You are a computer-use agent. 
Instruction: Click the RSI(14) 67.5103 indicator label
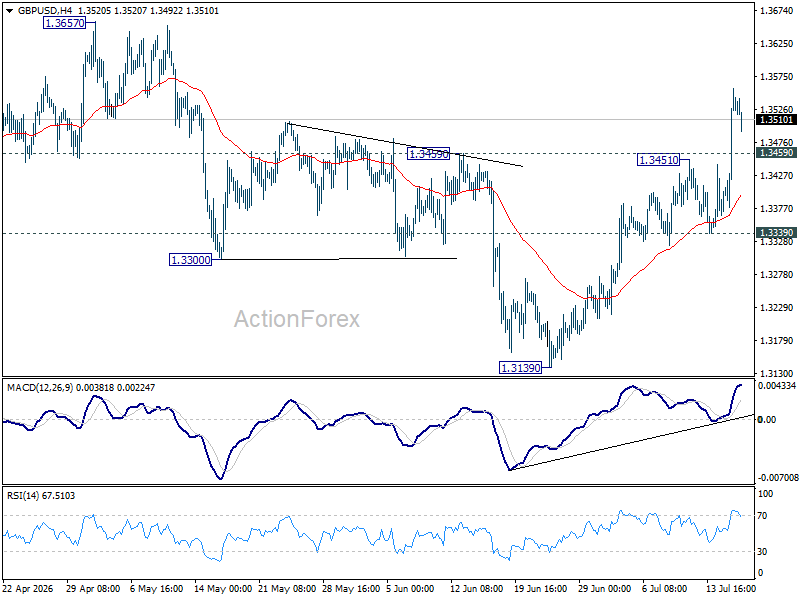coord(41,496)
